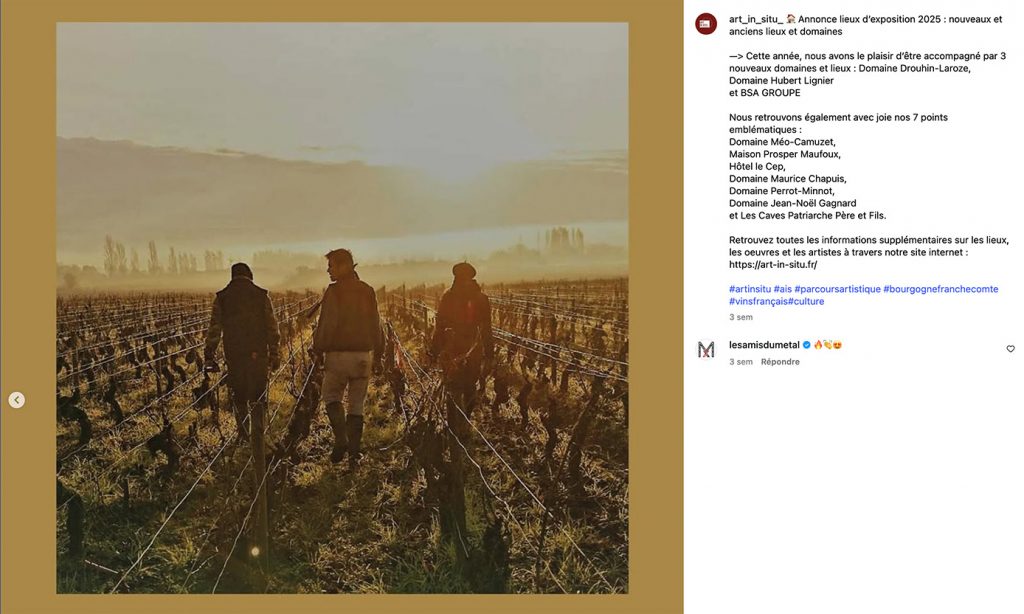Open the #bourgognefranchecomte hashtag
Image resolution: width=1024 pixels, height=614 pixels.
click(x=940, y=289)
